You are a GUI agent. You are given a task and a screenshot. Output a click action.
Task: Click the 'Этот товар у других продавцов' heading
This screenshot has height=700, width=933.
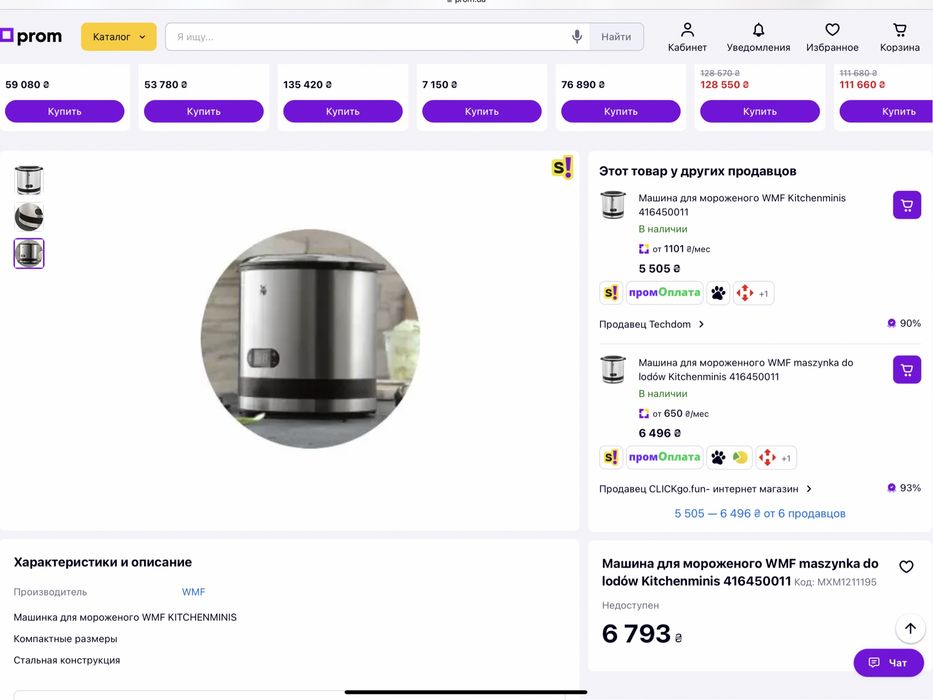(x=697, y=171)
